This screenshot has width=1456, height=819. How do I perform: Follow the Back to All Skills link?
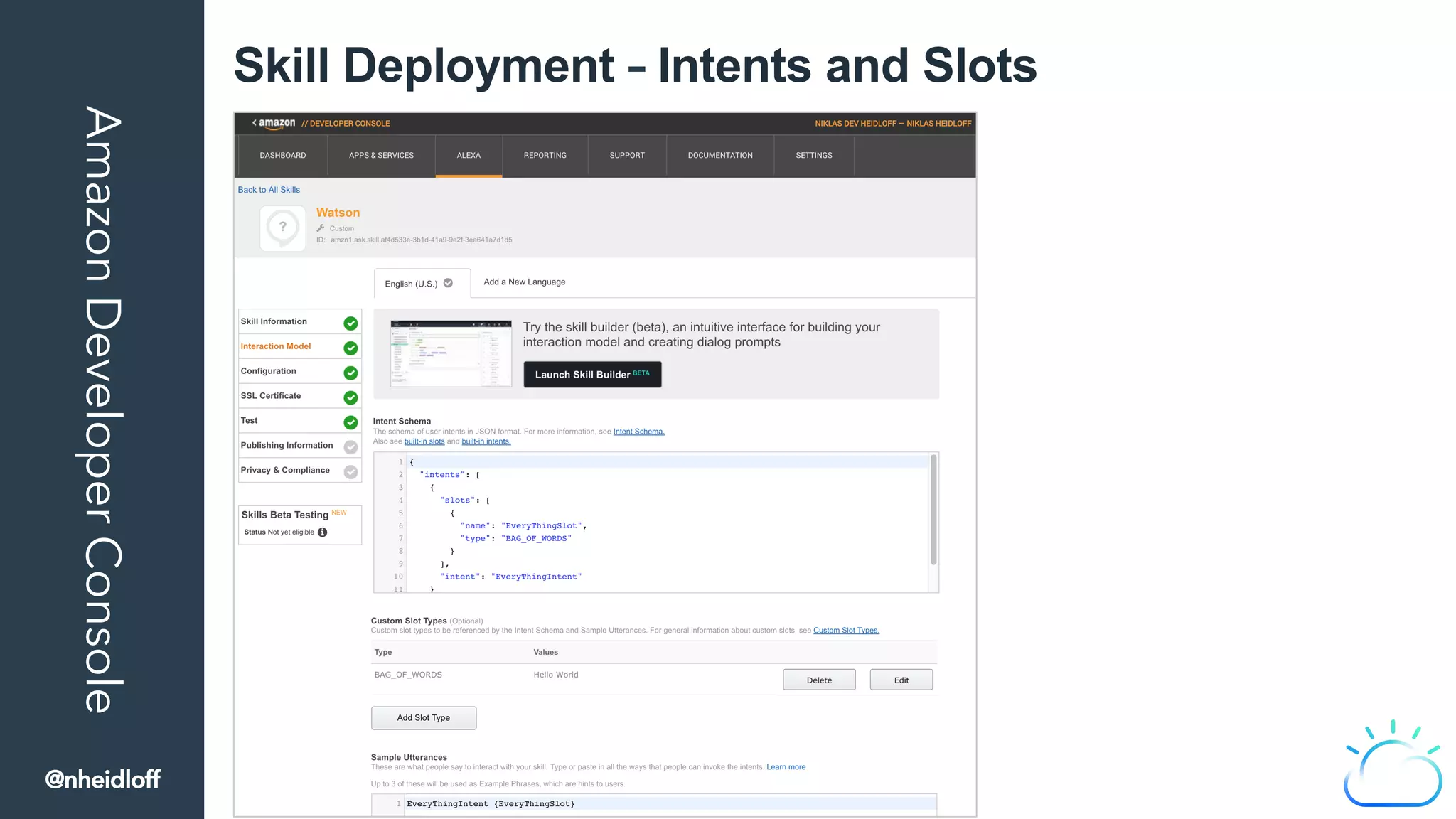pyautogui.click(x=269, y=190)
